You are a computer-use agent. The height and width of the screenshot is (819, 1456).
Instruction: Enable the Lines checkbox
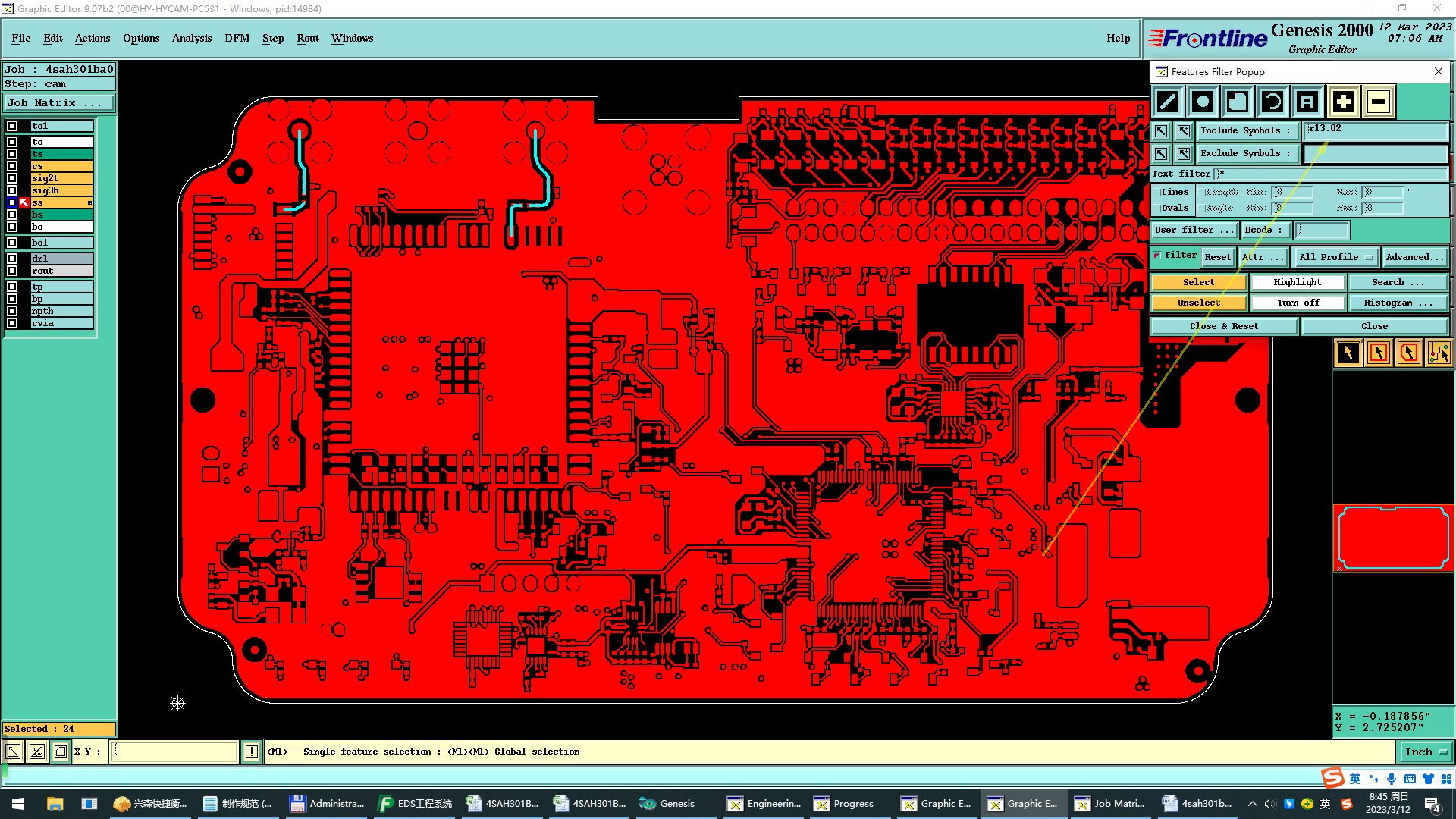pyautogui.click(x=1157, y=193)
